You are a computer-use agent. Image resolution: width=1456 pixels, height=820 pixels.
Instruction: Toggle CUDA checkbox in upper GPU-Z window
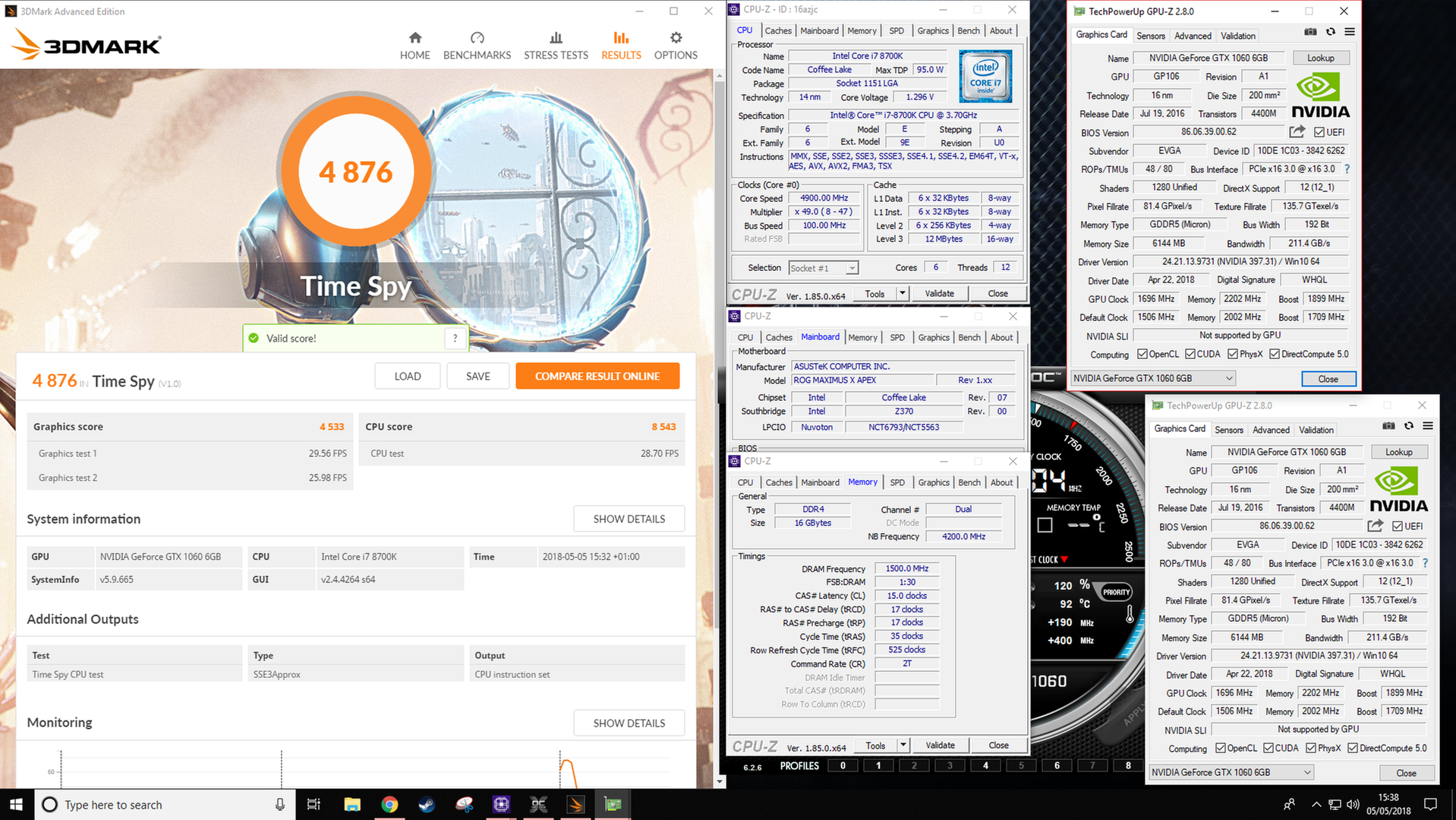pos(1190,355)
